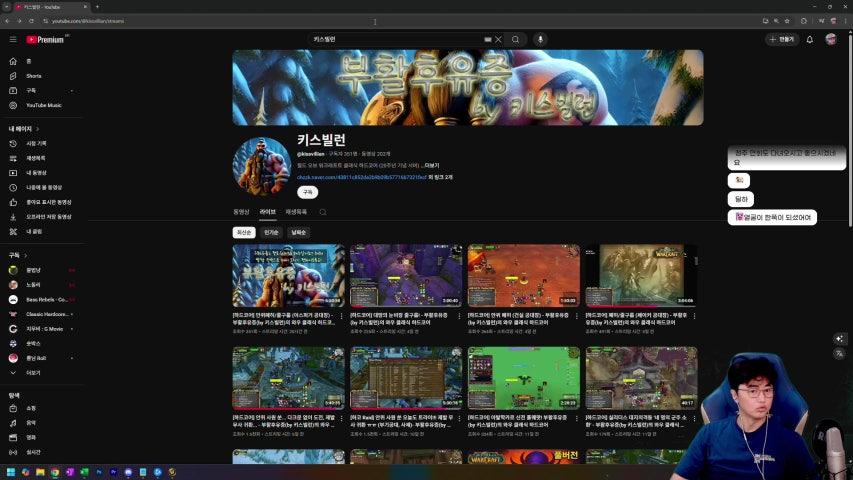Open a new browser tab
853x480 pixels.
click(97, 7)
